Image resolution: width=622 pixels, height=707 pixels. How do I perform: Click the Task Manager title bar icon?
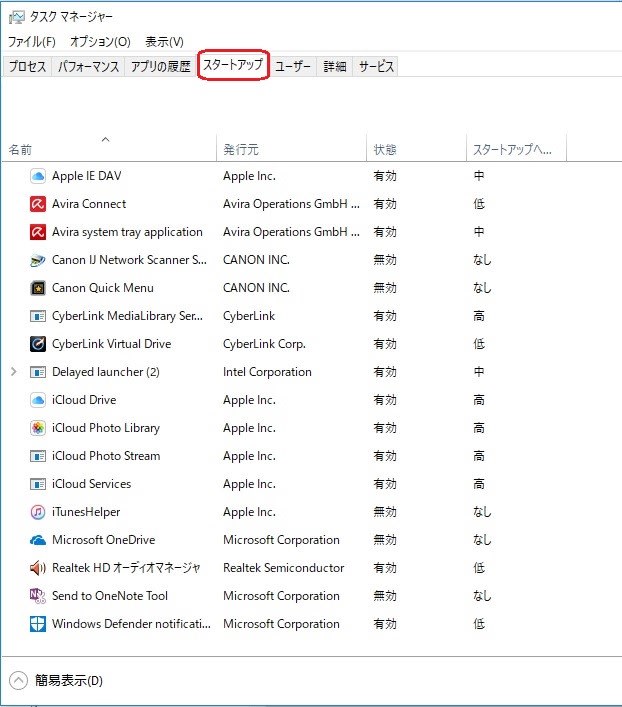pyautogui.click(x=17, y=17)
